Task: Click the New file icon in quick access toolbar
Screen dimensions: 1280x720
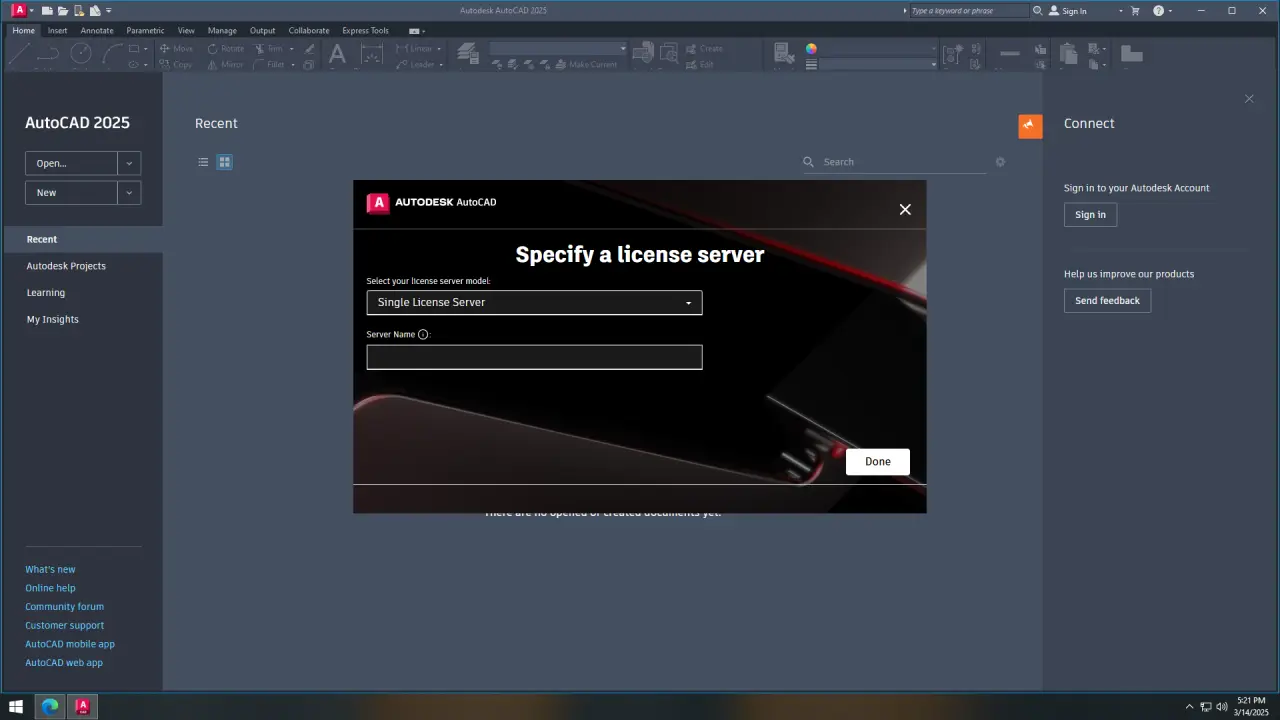Action: (x=47, y=11)
